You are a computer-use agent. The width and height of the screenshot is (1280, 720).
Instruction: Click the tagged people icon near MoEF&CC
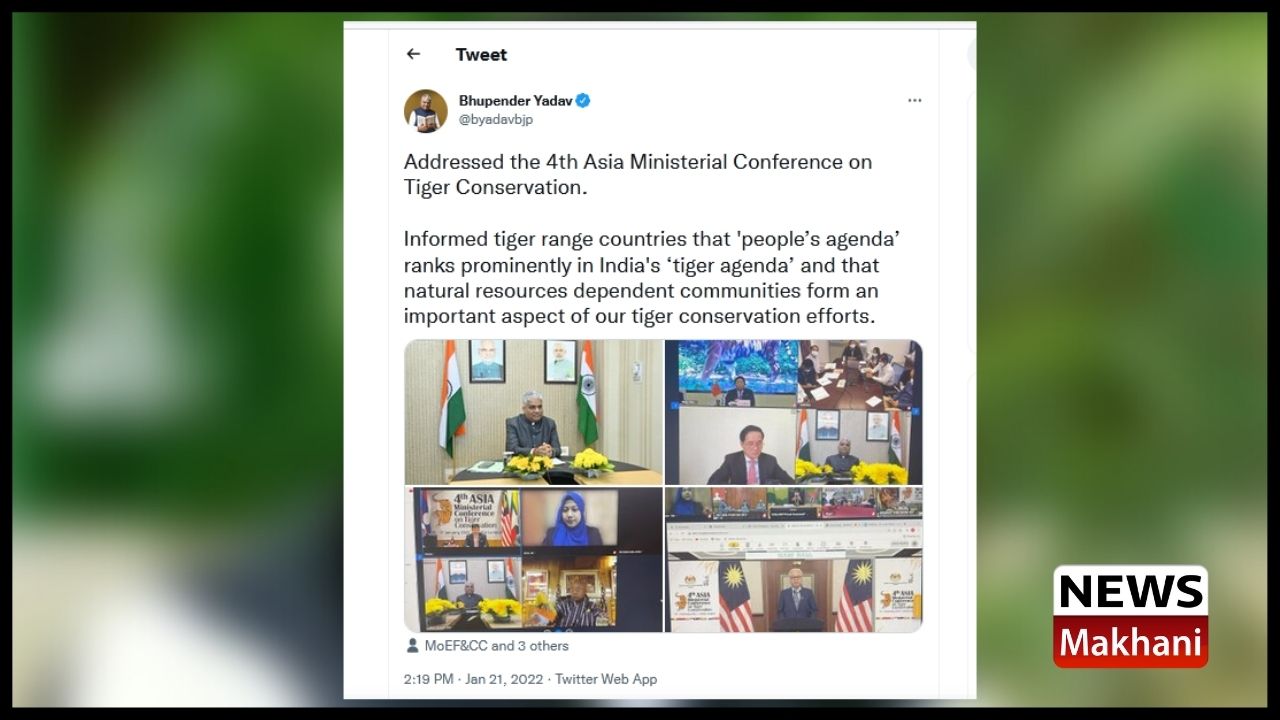tap(412, 646)
